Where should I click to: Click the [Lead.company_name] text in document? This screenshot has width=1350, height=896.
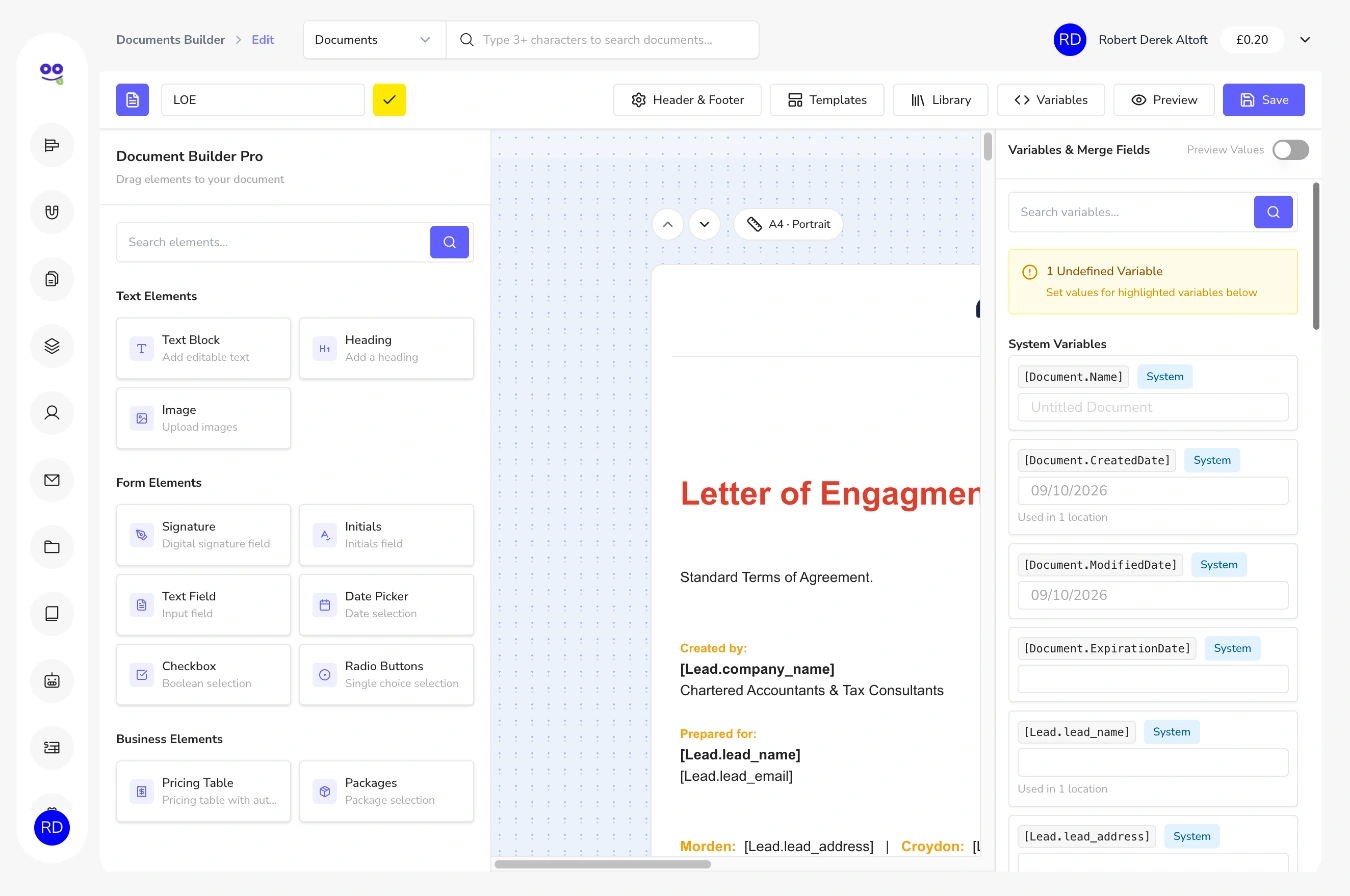click(x=757, y=669)
